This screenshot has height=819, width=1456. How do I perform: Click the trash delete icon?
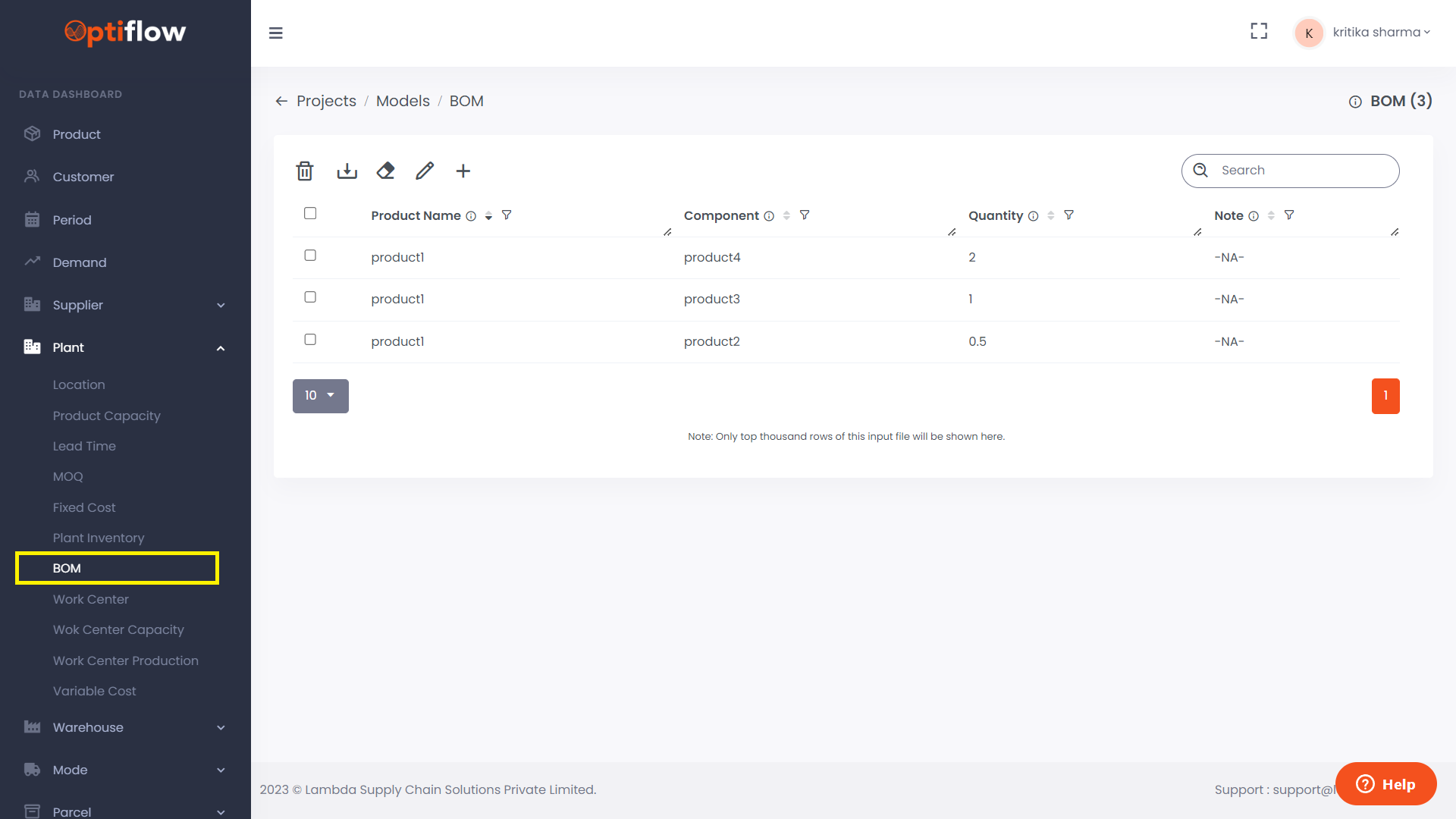pyautogui.click(x=305, y=171)
